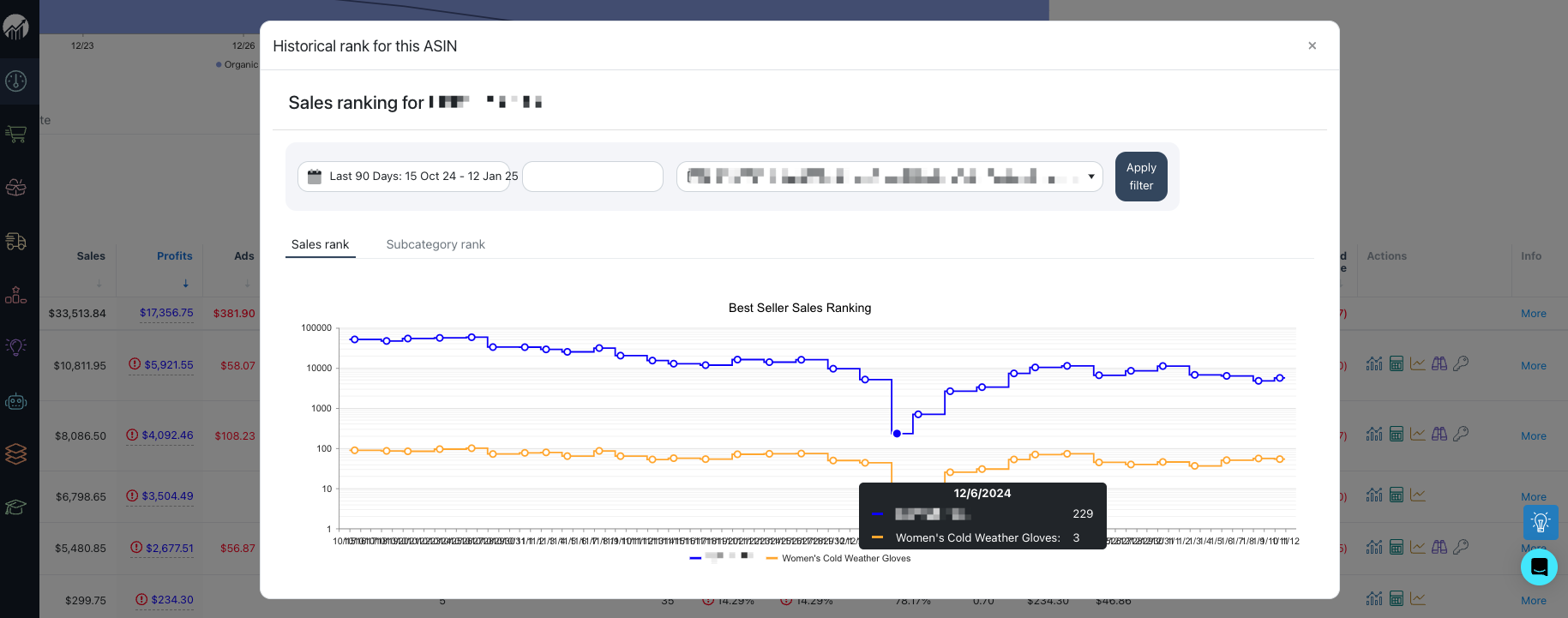Screen dimensions: 1568x618
Task: Sort table by Profits column arrow
Action: (x=185, y=284)
